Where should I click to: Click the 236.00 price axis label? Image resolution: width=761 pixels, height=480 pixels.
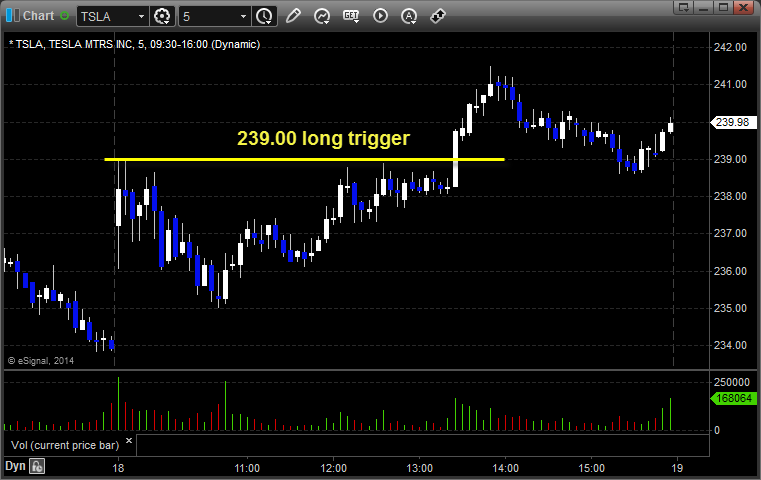tap(730, 271)
